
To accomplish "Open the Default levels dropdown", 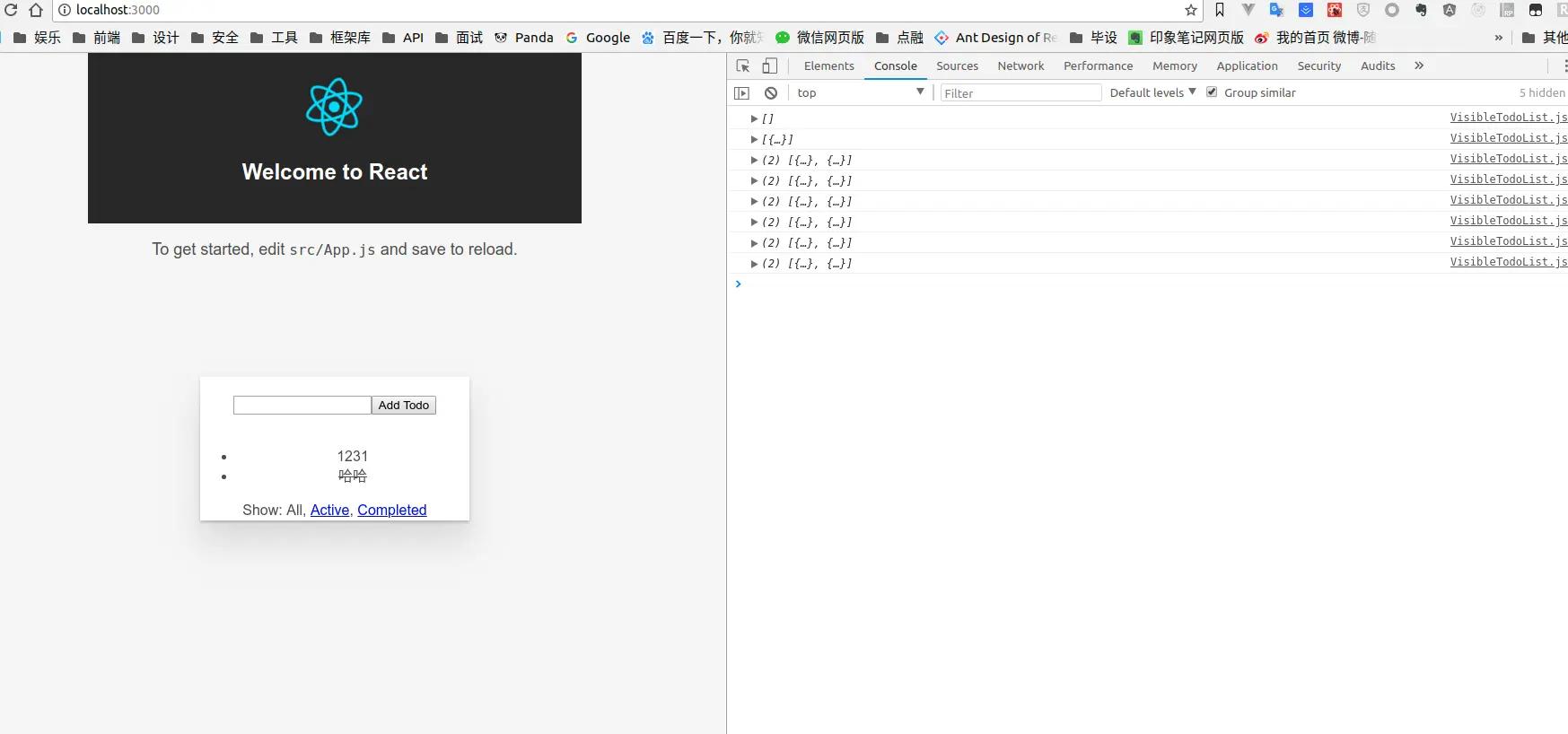I will [x=1152, y=92].
